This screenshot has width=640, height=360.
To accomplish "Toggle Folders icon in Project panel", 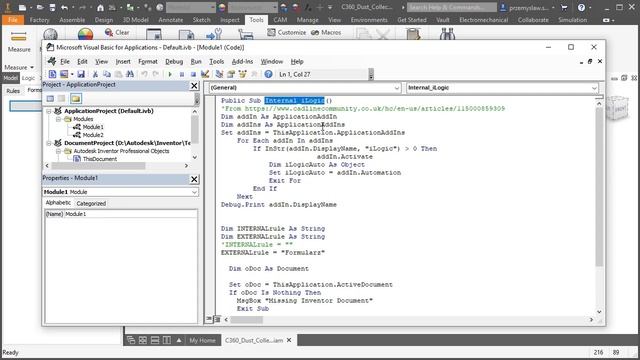I will (x=76, y=98).
